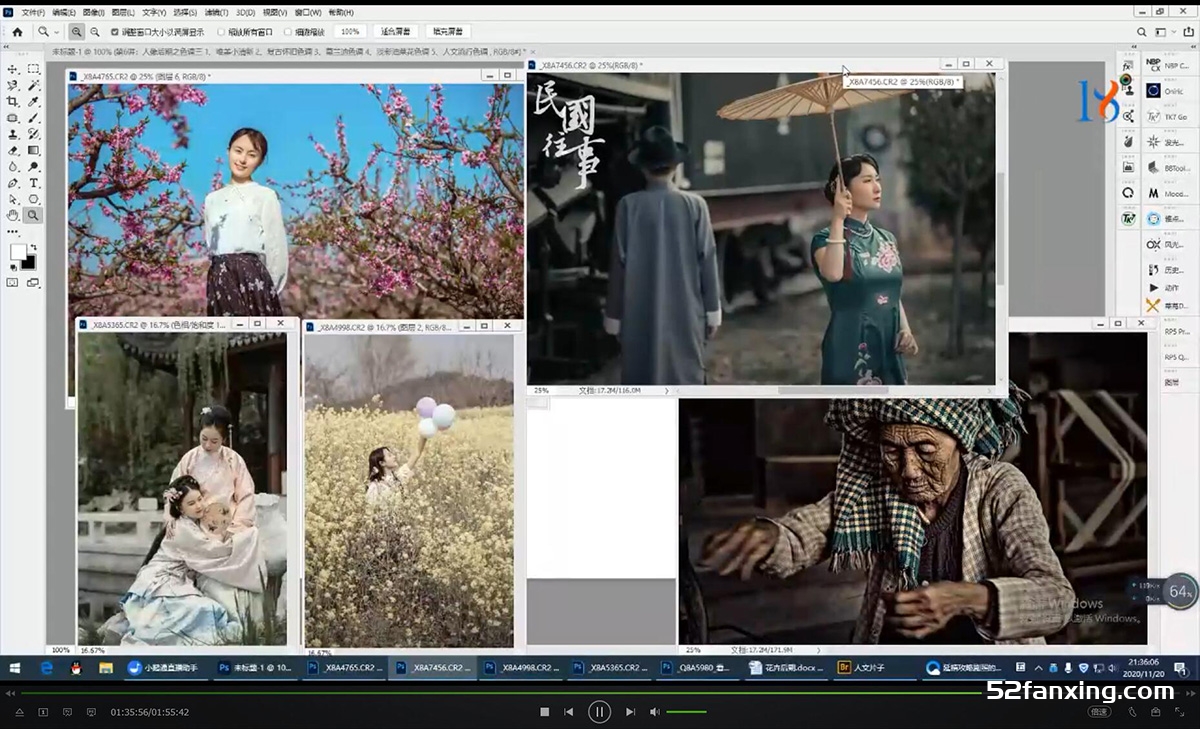Viewport: 1200px width, 729px height.
Task: Select the Lasso tool
Action: pyautogui.click(x=13, y=86)
